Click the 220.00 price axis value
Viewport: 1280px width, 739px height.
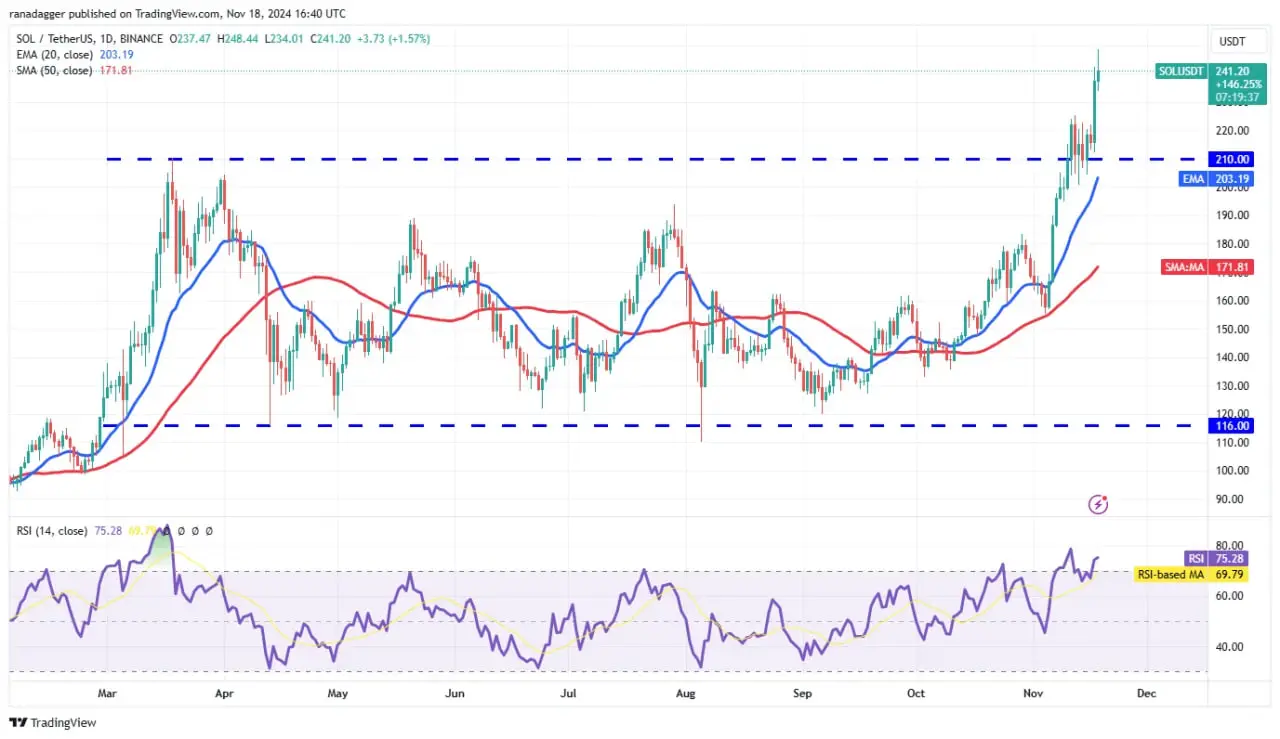tap(1230, 130)
